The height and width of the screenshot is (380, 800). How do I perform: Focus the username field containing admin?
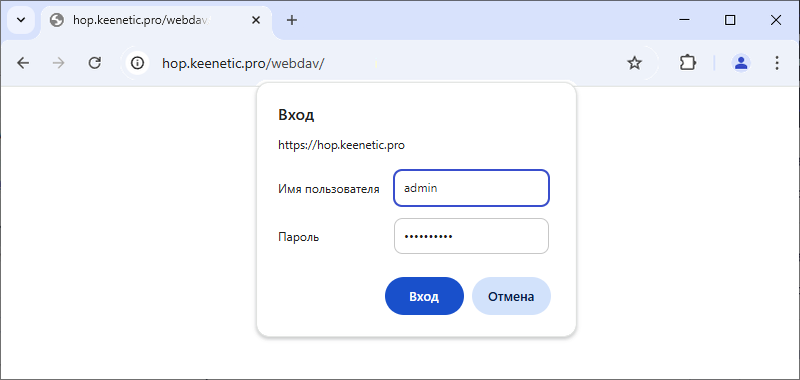[x=471, y=188]
